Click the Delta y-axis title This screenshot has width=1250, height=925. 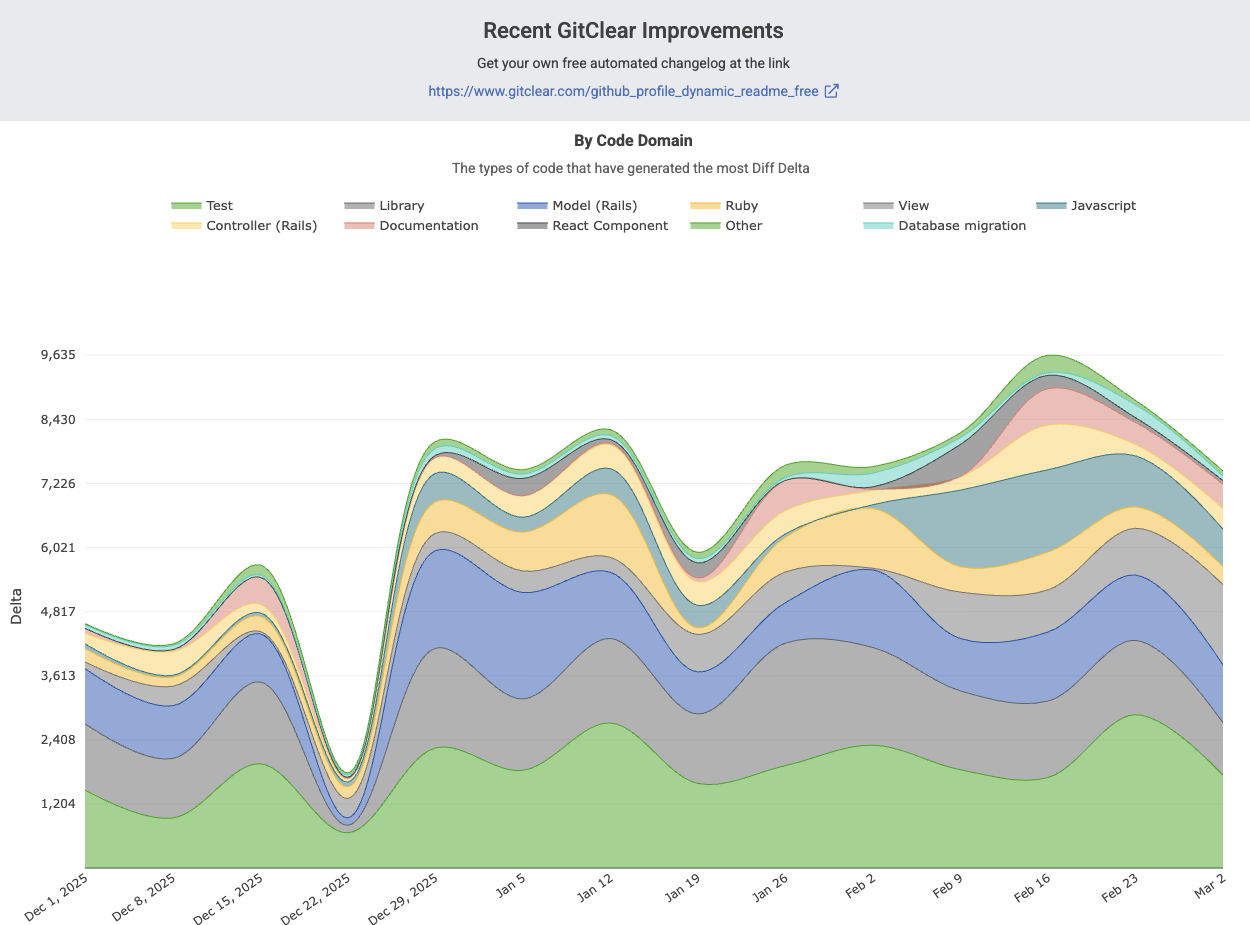click(x=16, y=607)
